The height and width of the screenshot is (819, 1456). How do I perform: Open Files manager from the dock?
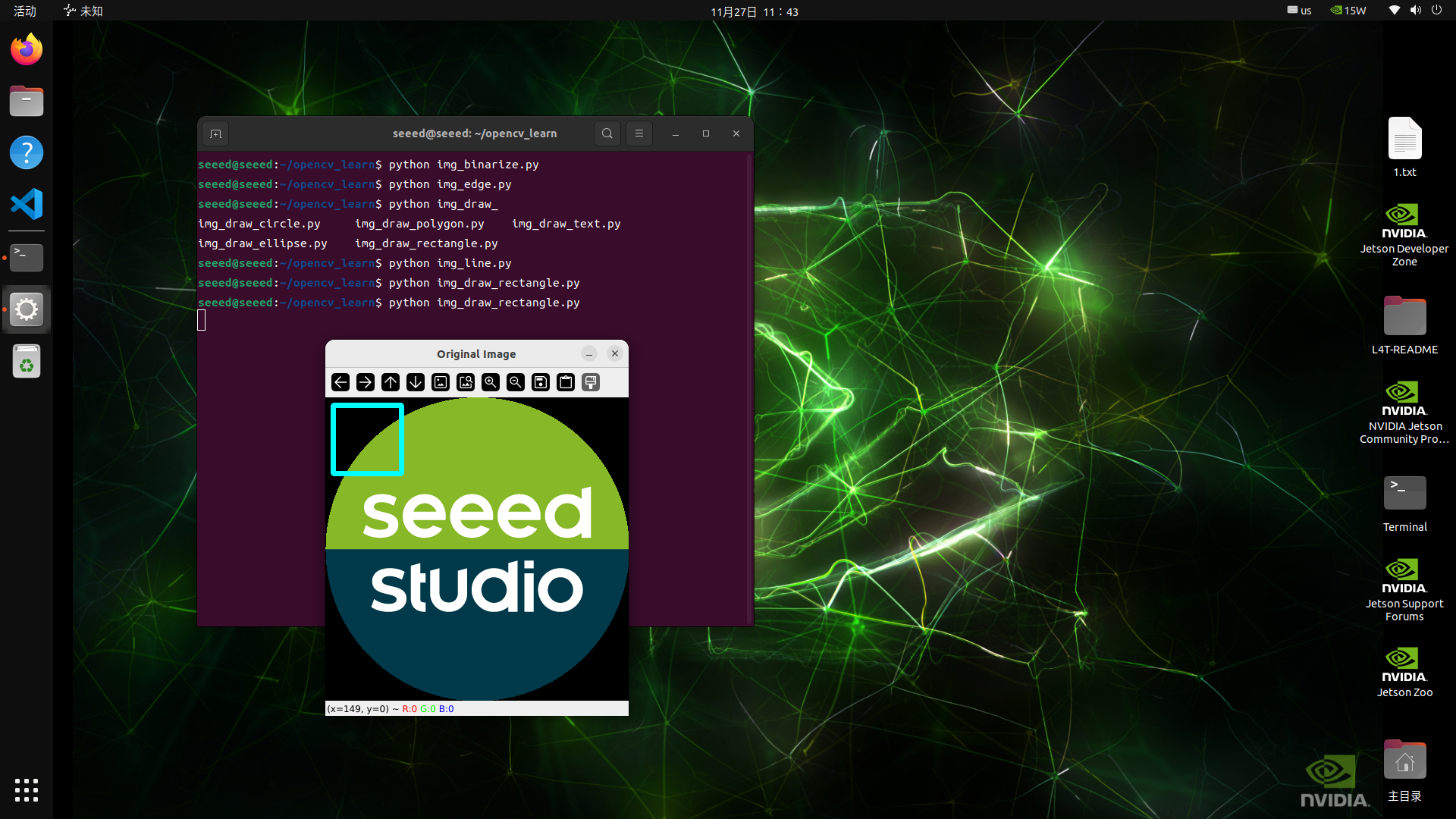pyautogui.click(x=27, y=101)
